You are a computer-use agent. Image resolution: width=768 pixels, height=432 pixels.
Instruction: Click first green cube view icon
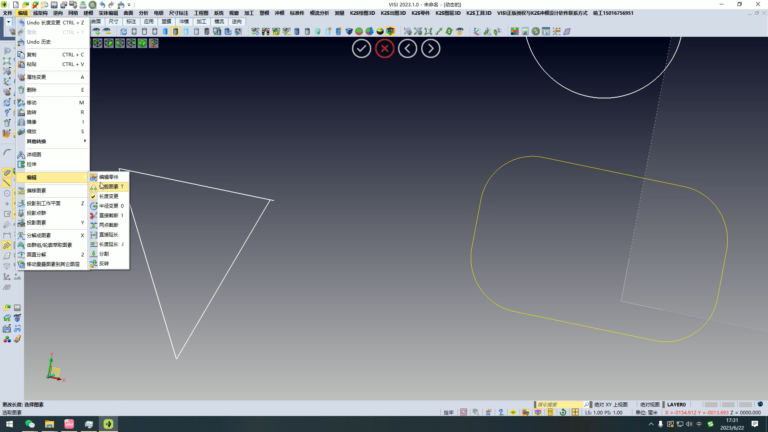click(98, 44)
